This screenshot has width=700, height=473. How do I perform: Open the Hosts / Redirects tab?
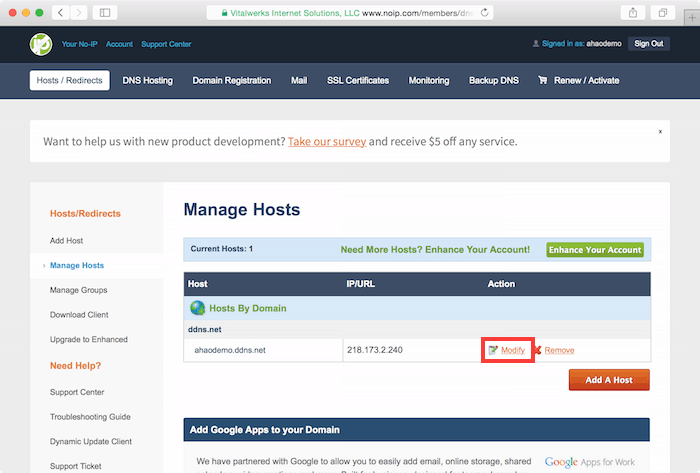[x=70, y=80]
